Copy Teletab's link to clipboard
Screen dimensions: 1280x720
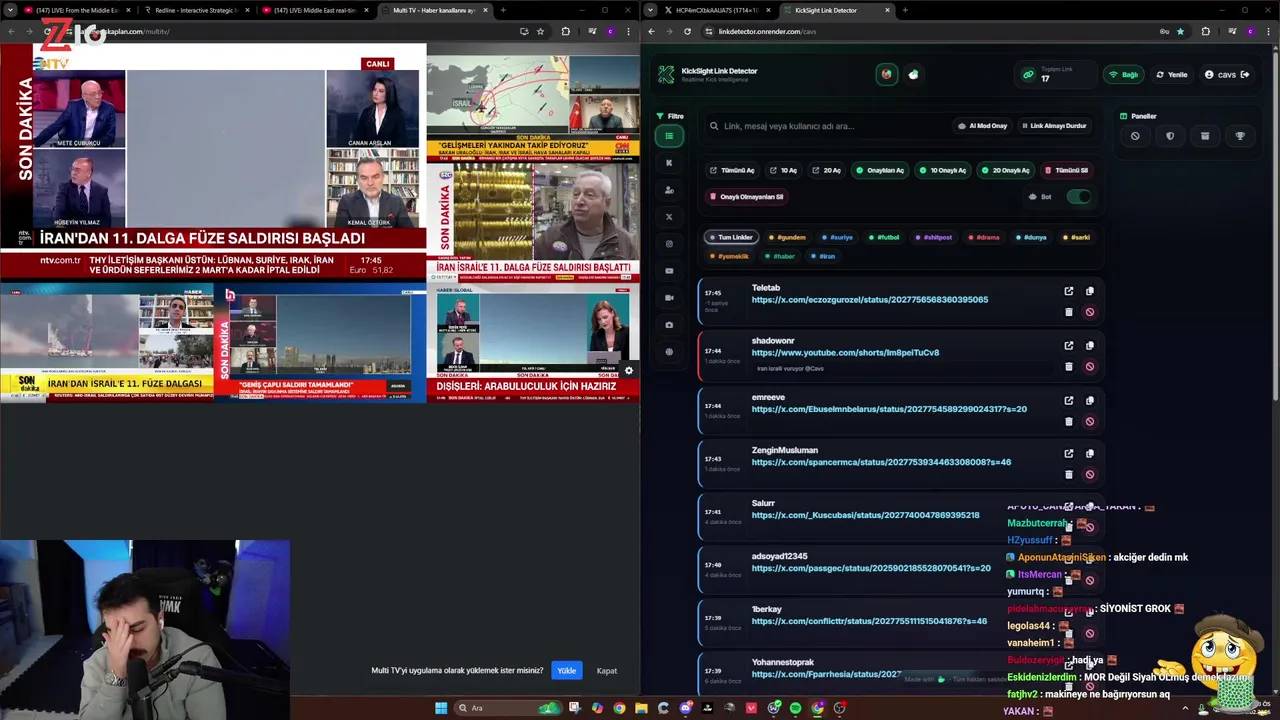pos(1090,291)
